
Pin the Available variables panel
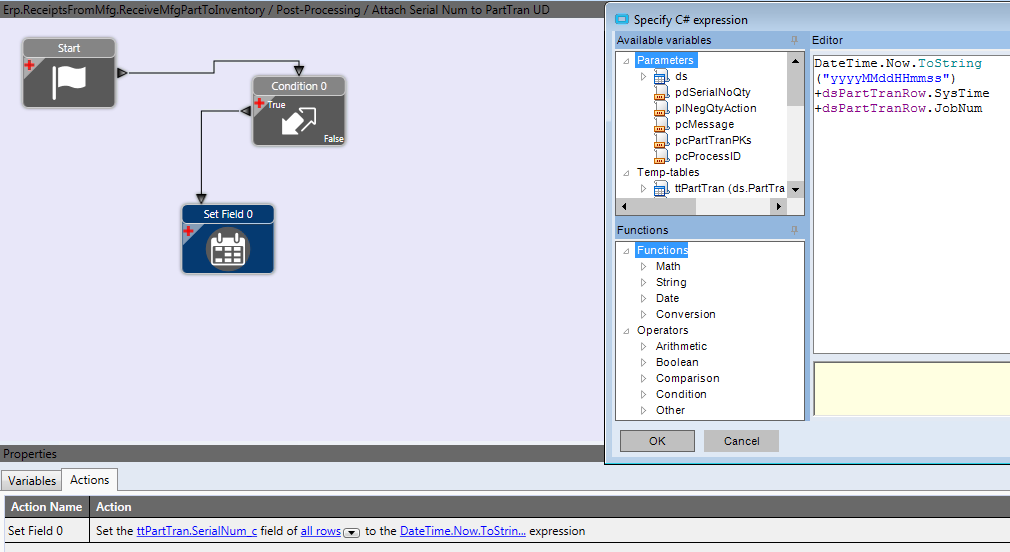[x=794, y=40]
